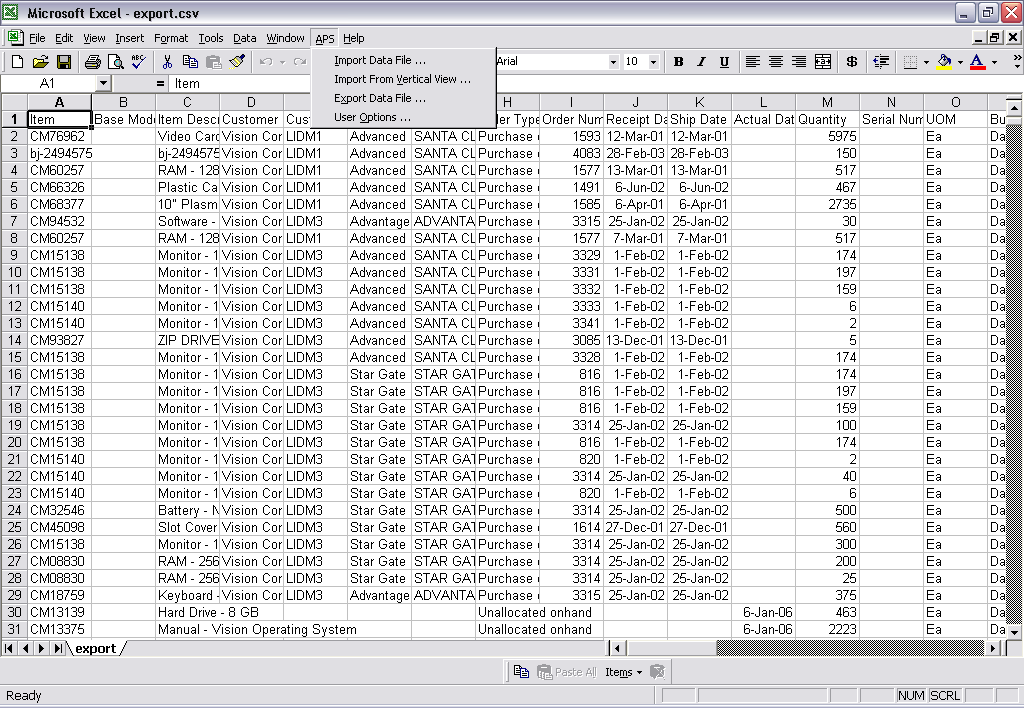
Task: Apply Currency Style dollar icon
Action: click(852, 61)
